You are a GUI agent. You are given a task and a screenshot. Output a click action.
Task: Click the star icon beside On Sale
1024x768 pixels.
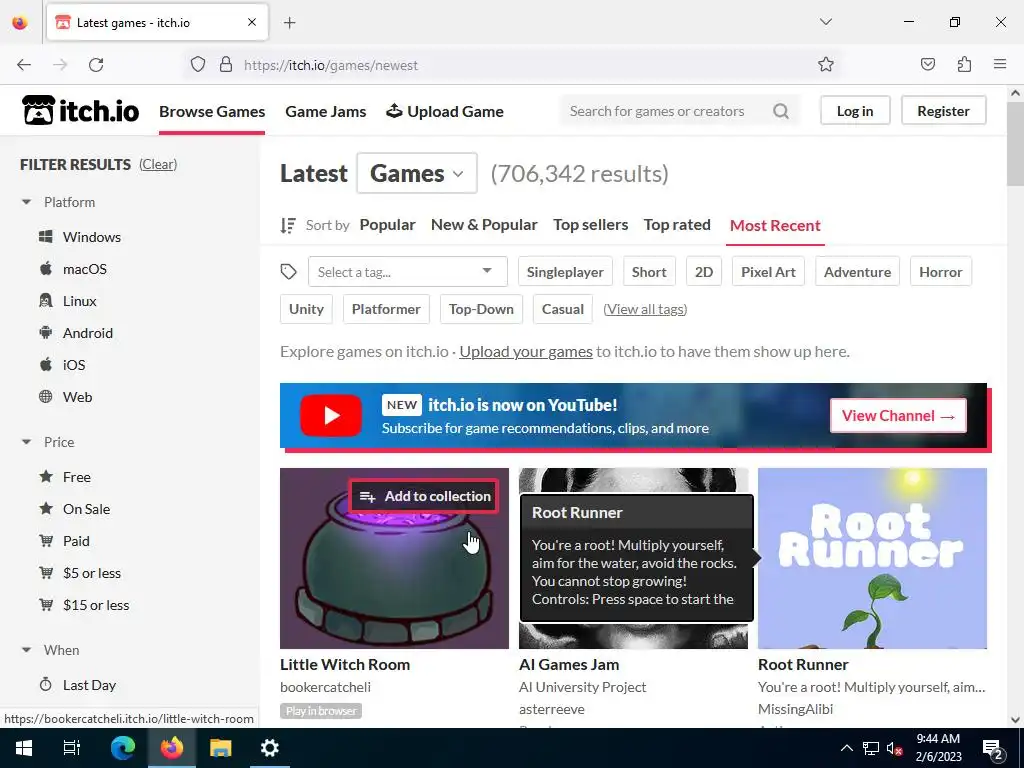46,509
